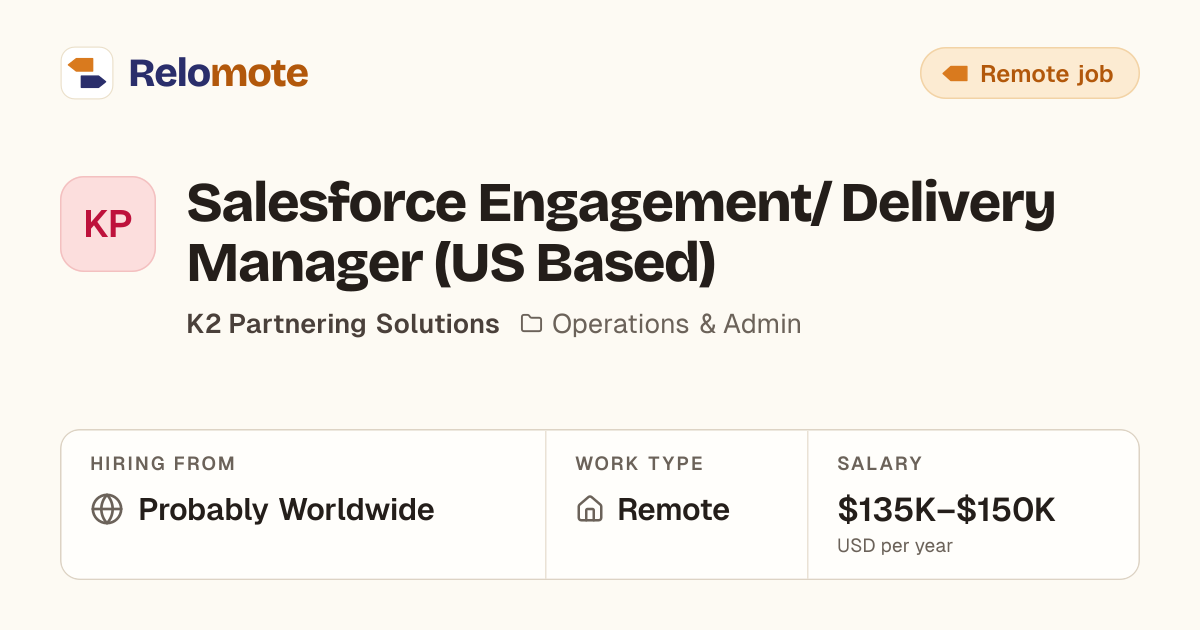The image size is (1200, 630).
Task: Open K2 Partnering Solutions company name
Action: (x=343, y=324)
